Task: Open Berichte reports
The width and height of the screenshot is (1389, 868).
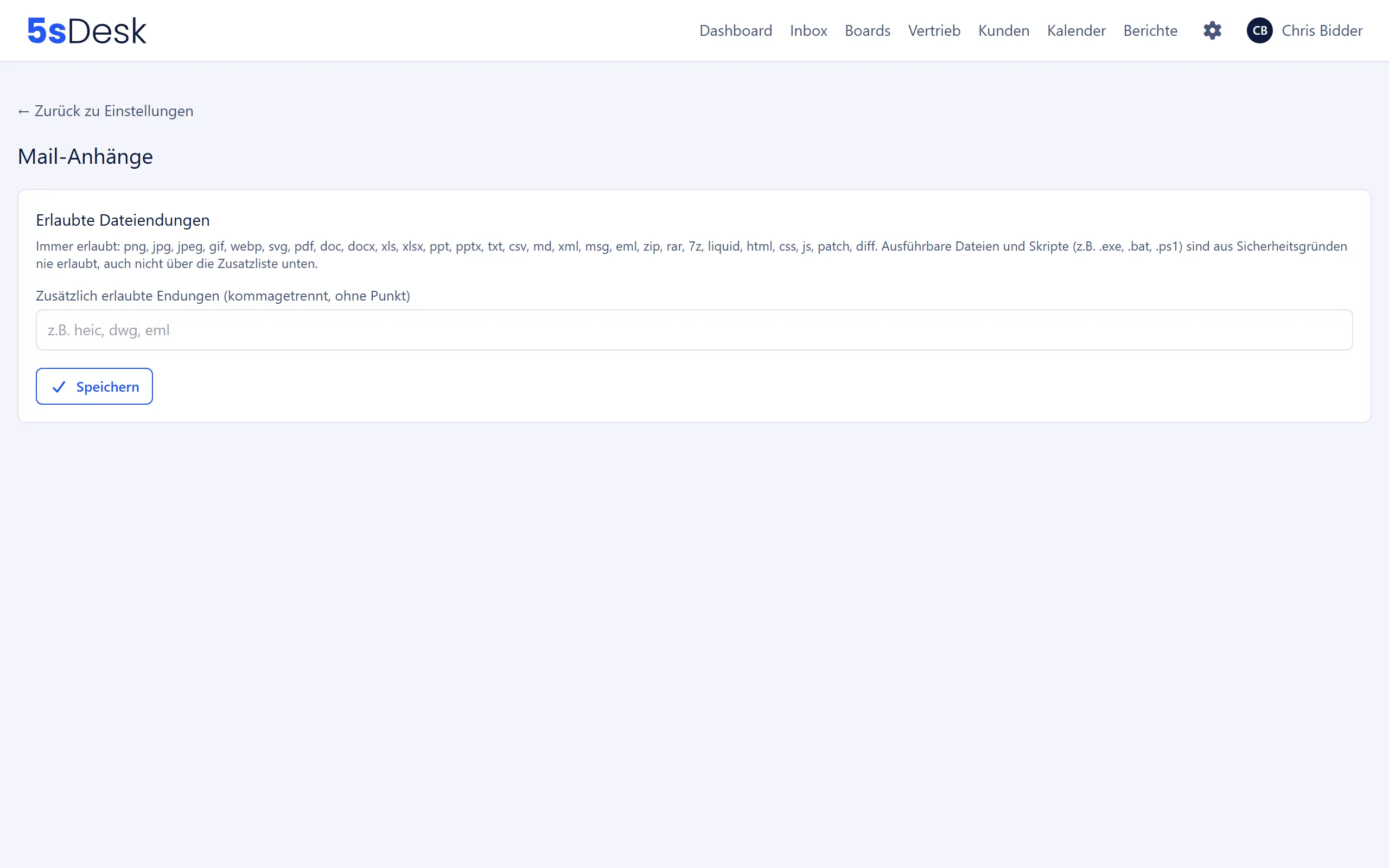Action: click(1150, 30)
